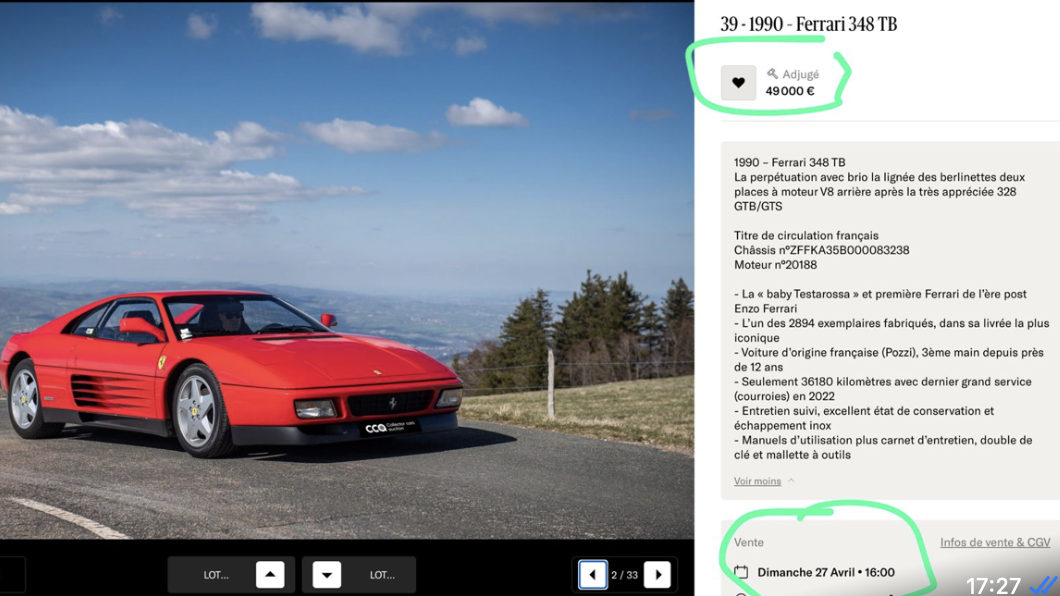Image resolution: width=1060 pixels, height=596 pixels.
Task: Click the calendar icon beside Dimanche 27 Avril
Action: [741, 572]
